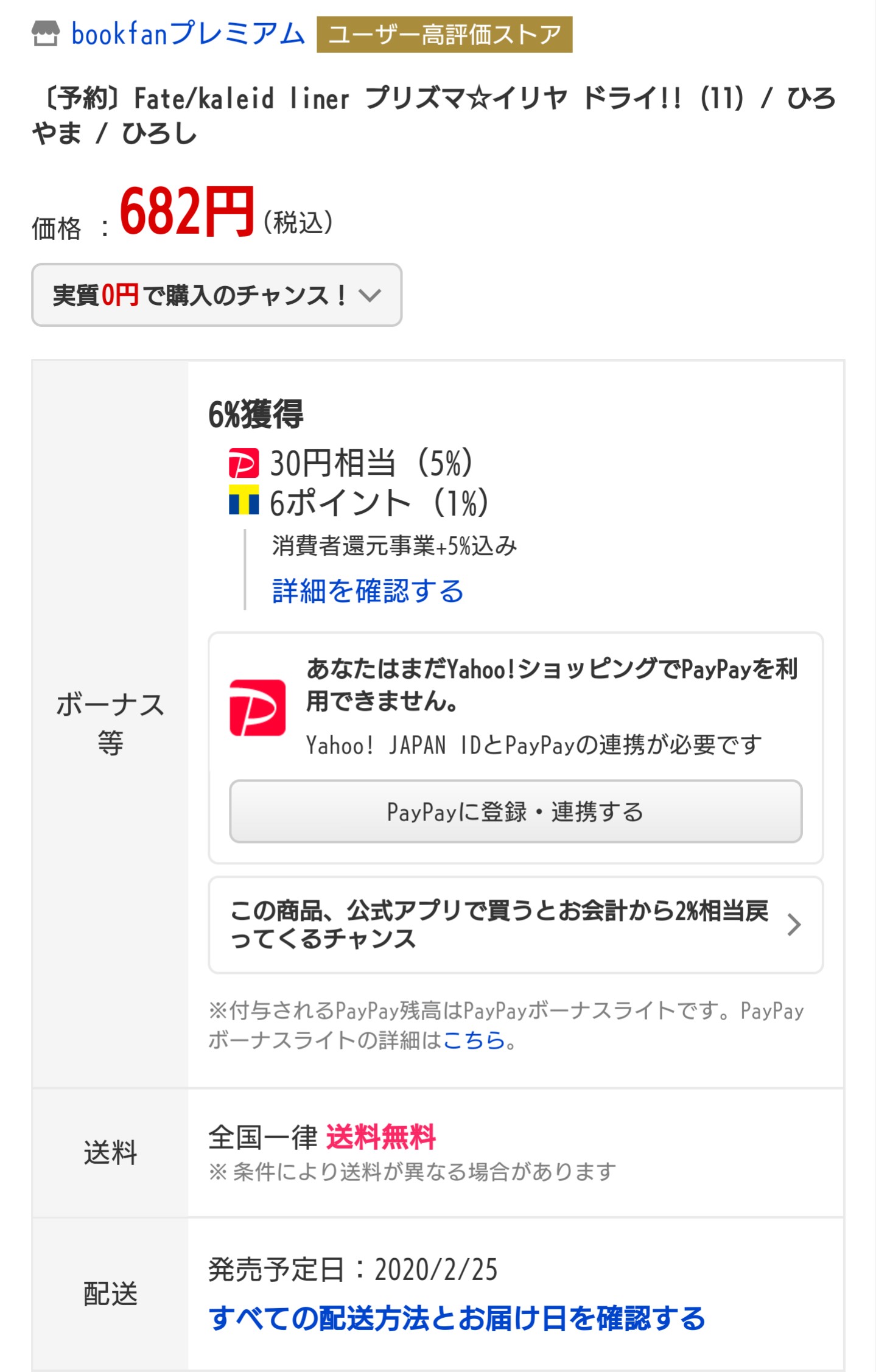Expand the 実質0円で購入のチャンス dropdown
Screen dimensions: 876x1372
pyautogui.click(x=200, y=295)
